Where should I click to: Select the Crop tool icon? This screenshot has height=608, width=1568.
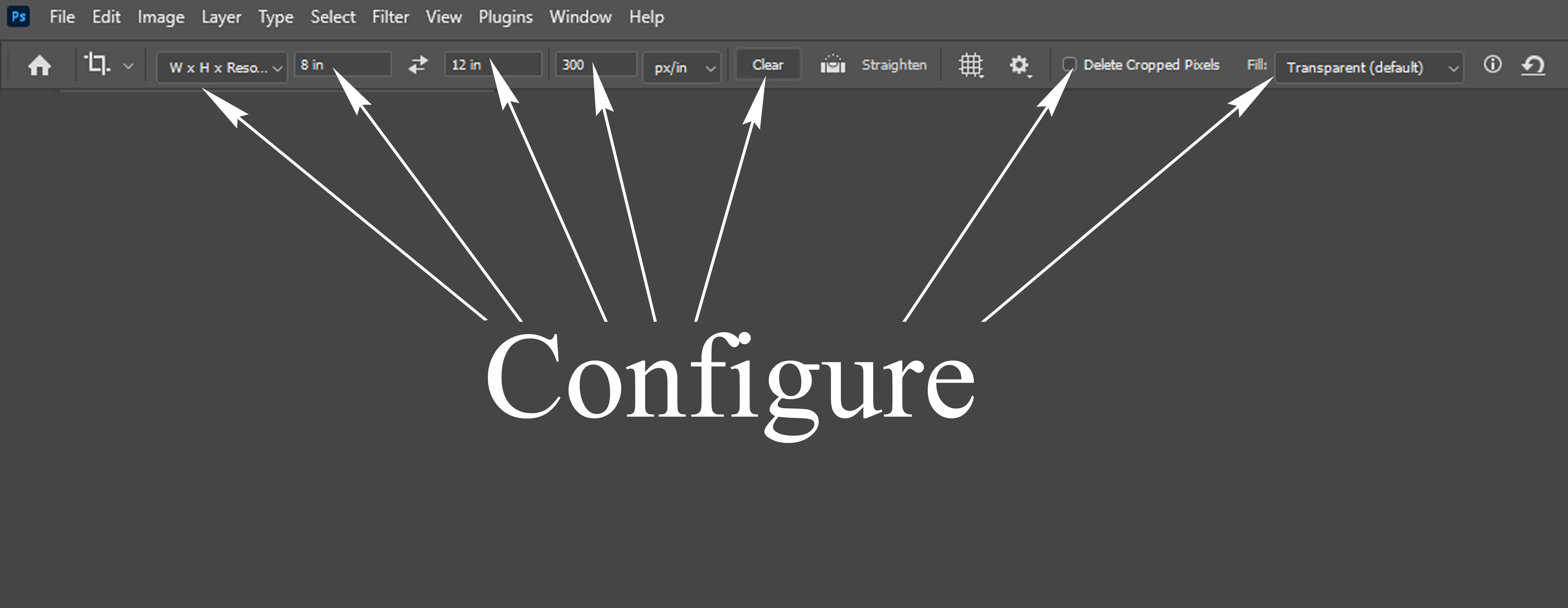click(x=97, y=63)
